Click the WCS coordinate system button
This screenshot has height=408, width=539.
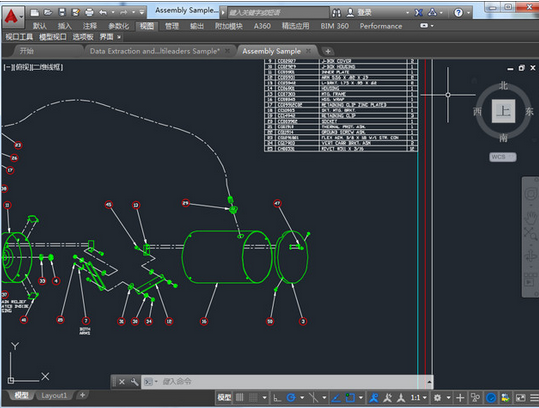pos(503,157)
